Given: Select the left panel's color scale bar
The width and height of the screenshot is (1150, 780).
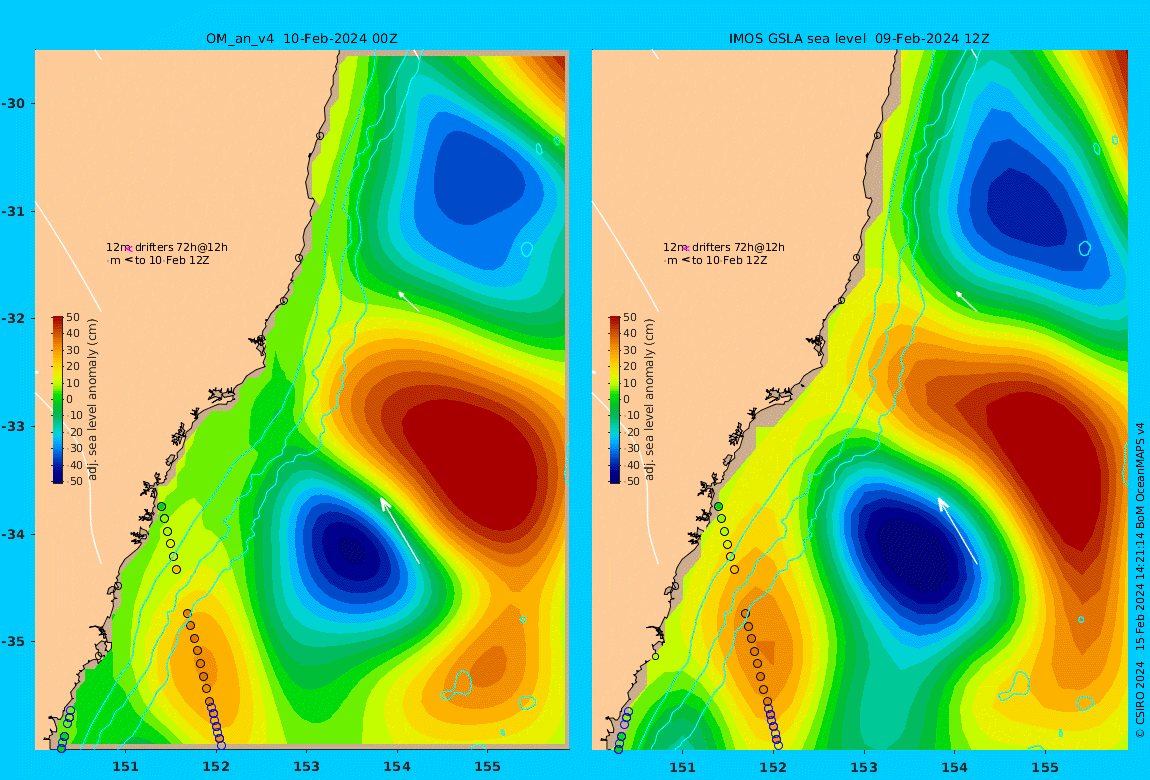Looking at the screenshot, I should point(58,400).
